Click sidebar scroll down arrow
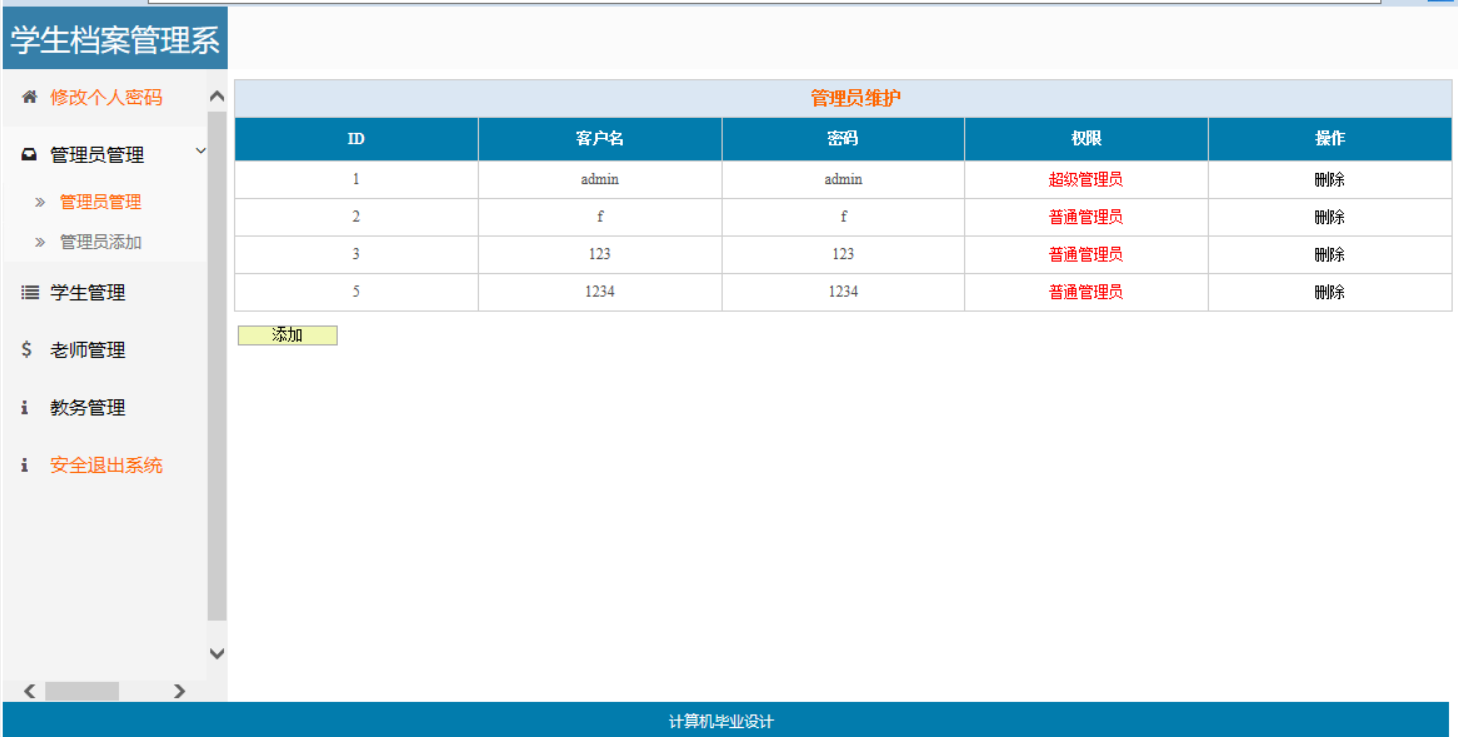This screenshot has width=1458, height=737. pyautogui.click(x=217, y=653)
